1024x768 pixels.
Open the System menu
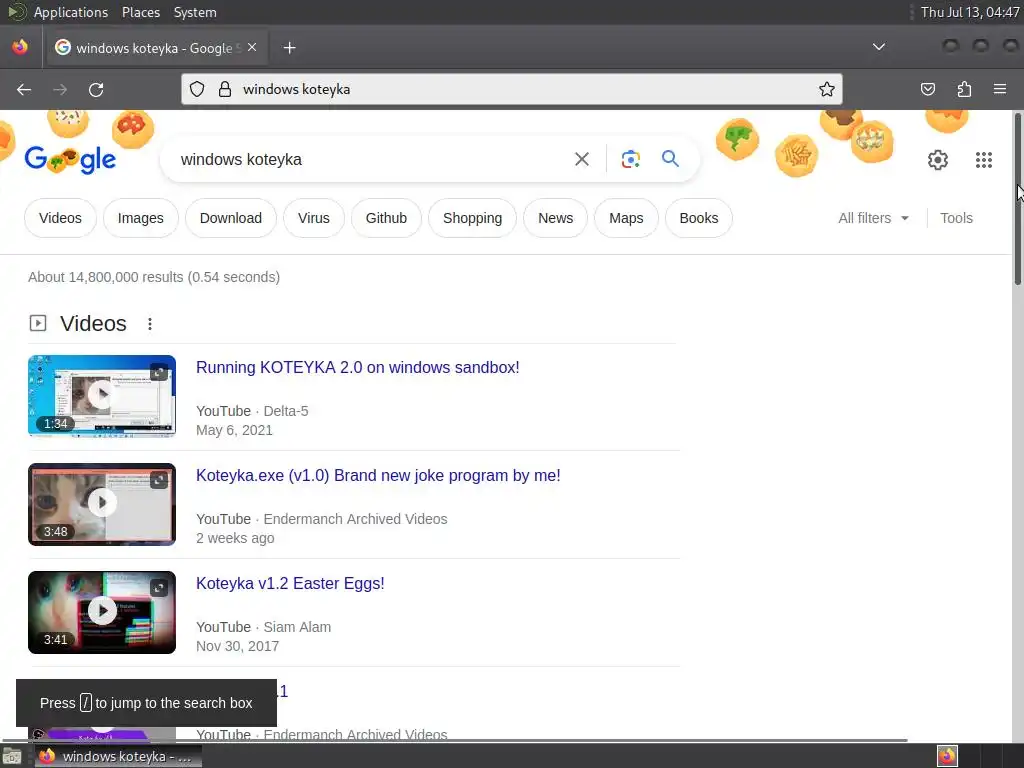[x=195, y=12]
